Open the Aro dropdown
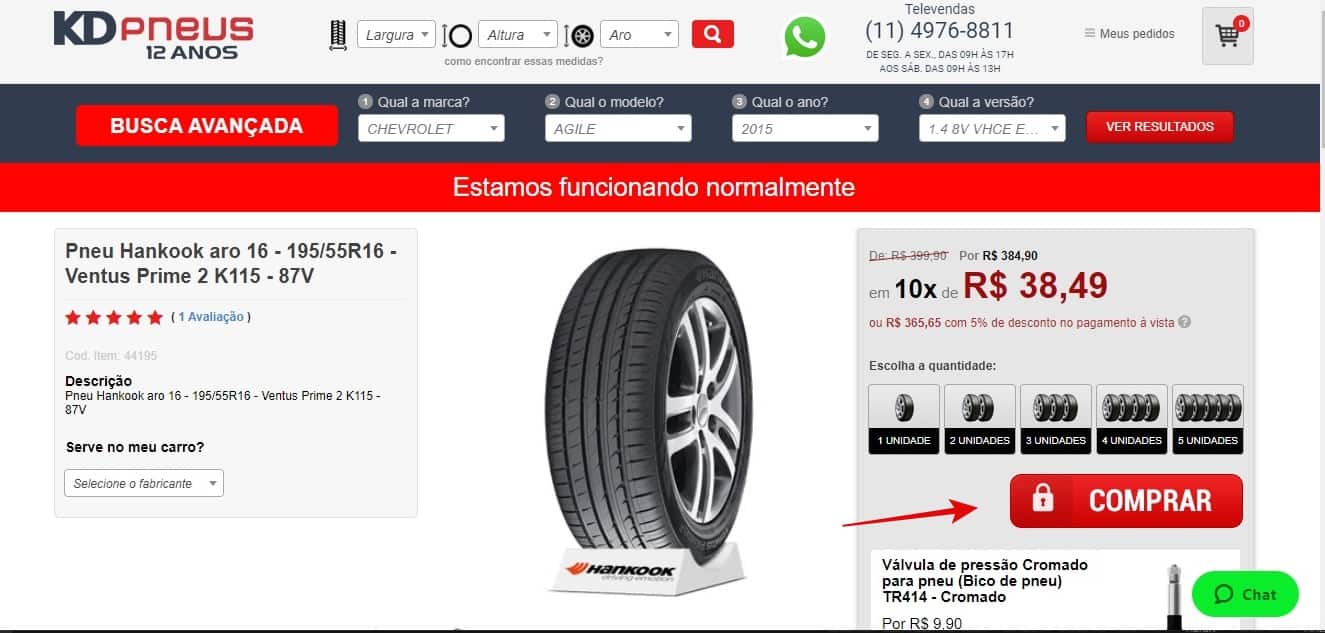Image resolution: width=1325 pixels, height=633 pixels. [x=640, y=35]
